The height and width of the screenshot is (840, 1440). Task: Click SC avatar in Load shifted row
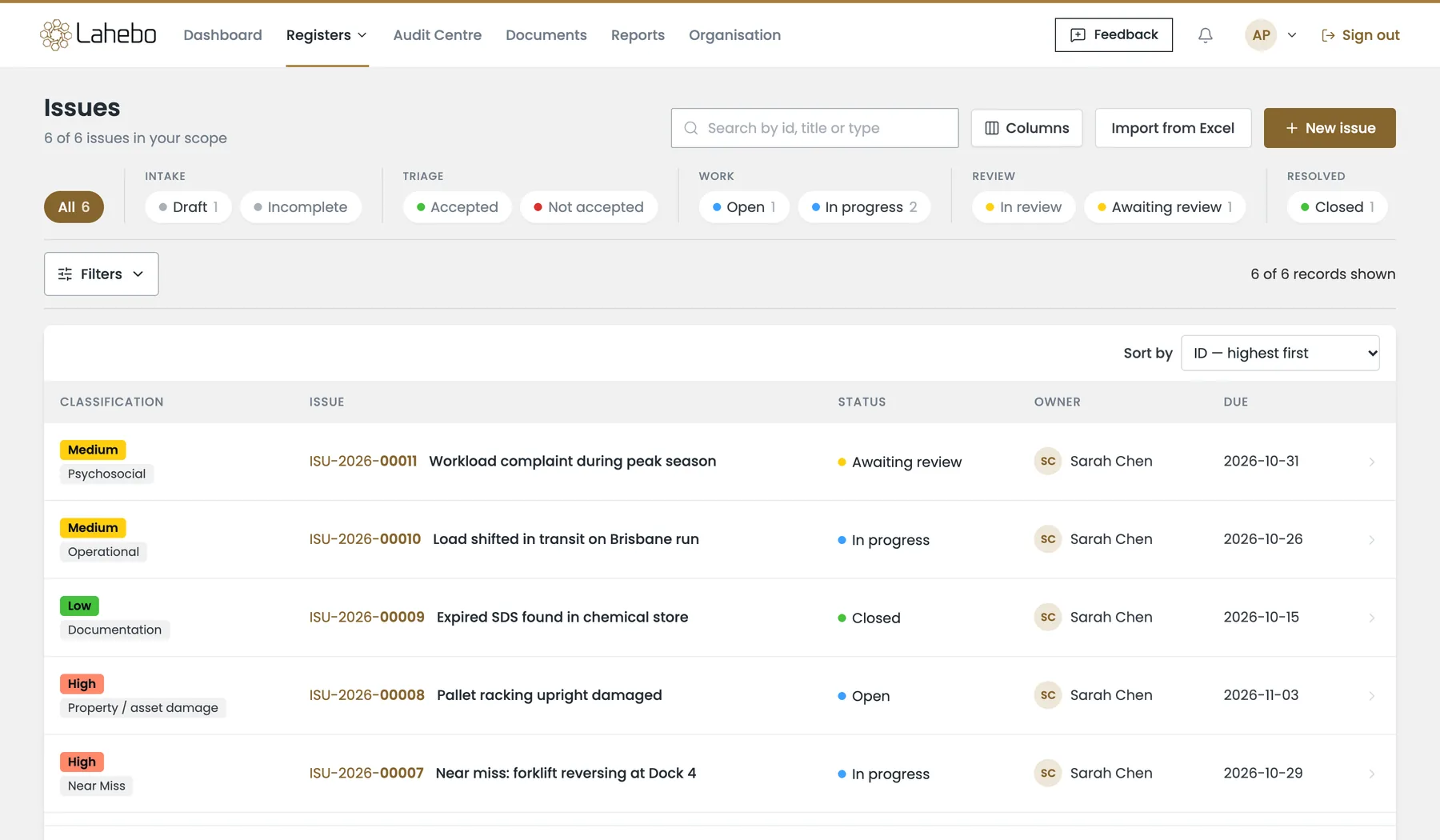click(x=1048, y=539)
